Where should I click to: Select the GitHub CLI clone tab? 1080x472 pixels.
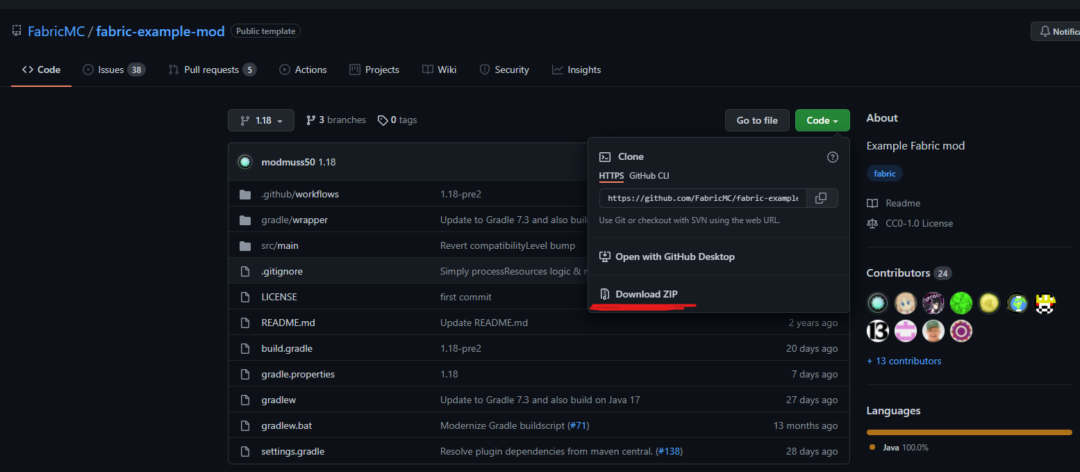(649, 176)
